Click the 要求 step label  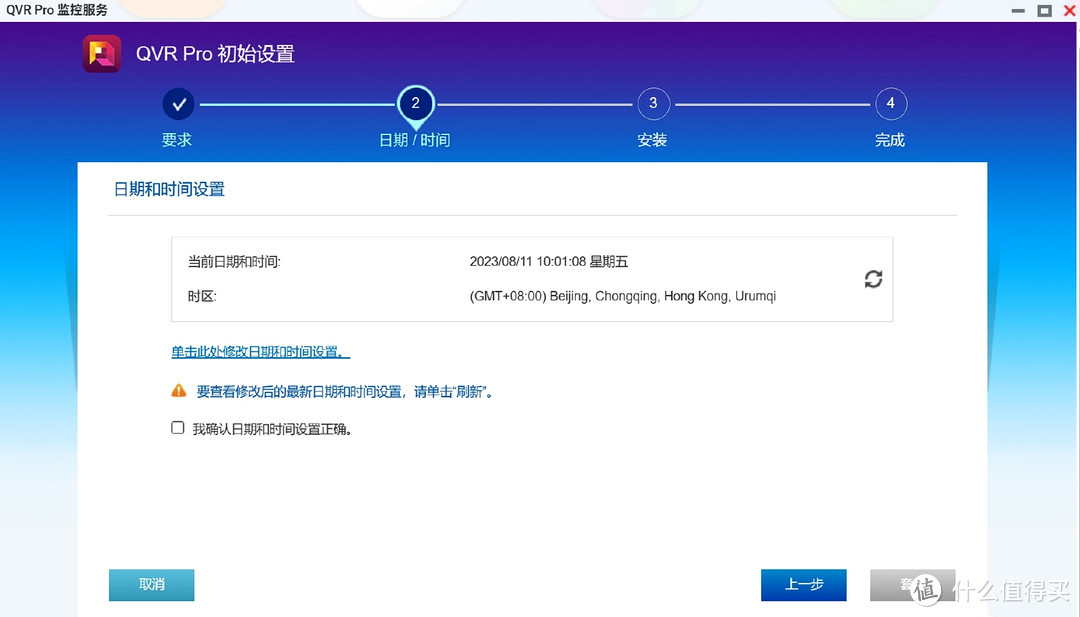tap(177, 140)
